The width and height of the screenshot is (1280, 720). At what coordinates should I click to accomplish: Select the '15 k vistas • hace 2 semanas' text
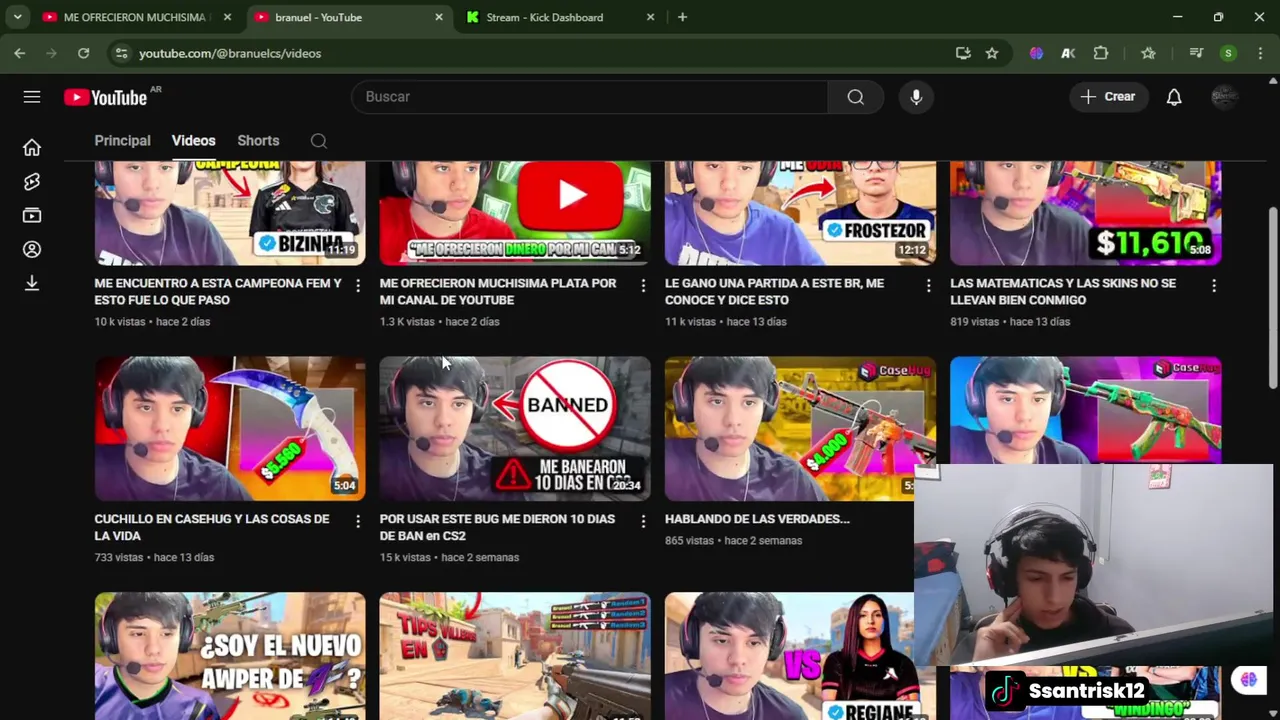coord(449,558)
